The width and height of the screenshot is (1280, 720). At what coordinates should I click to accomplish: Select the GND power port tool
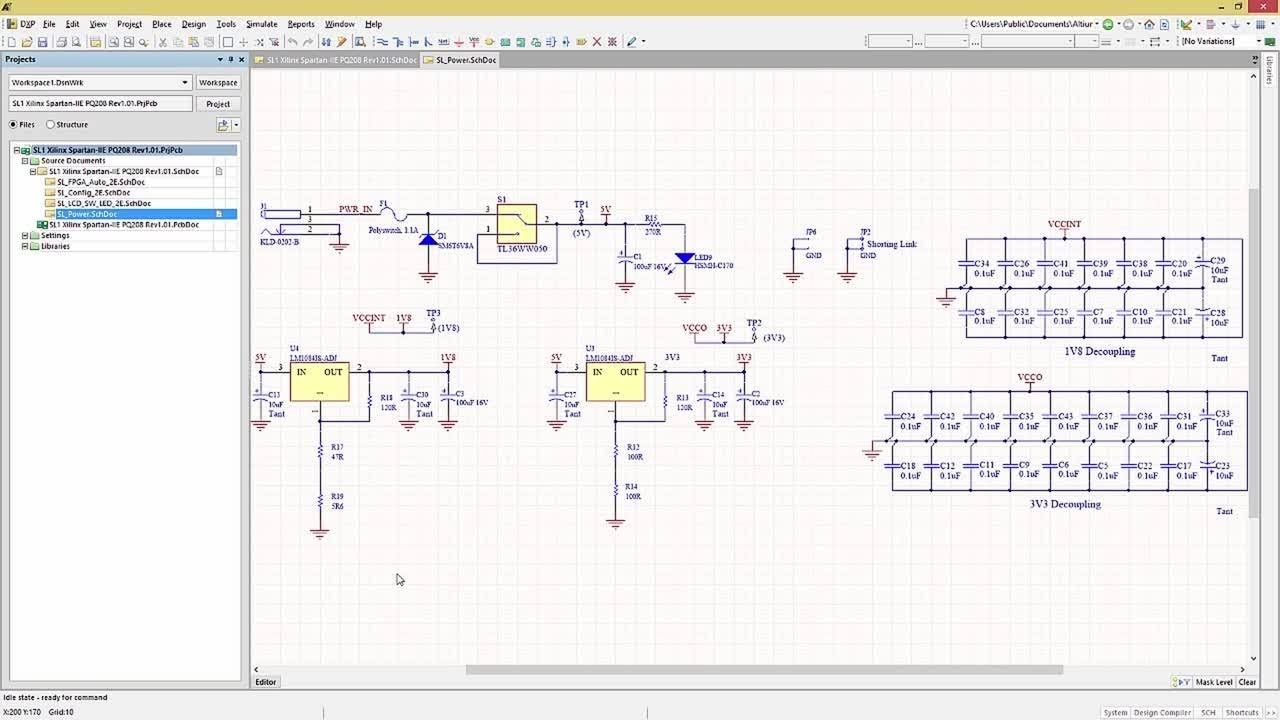click(459, 42)
